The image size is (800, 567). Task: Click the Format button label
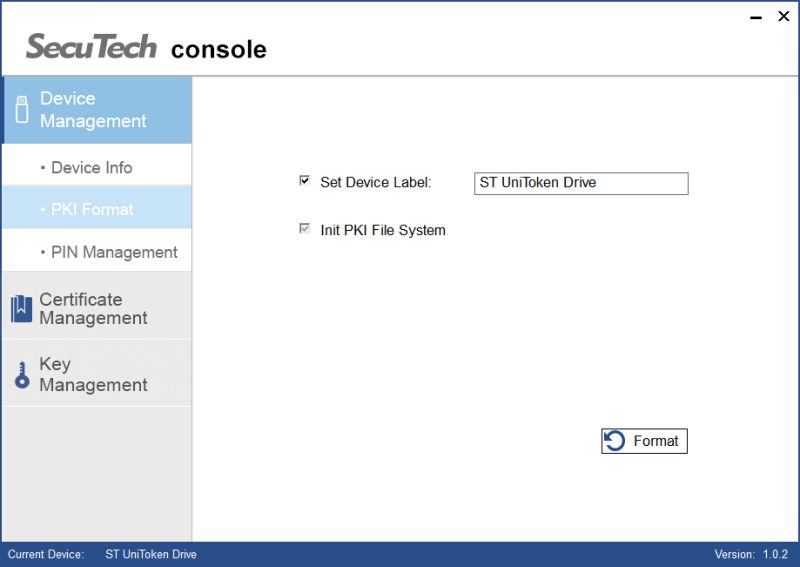(x=656, y=441)
